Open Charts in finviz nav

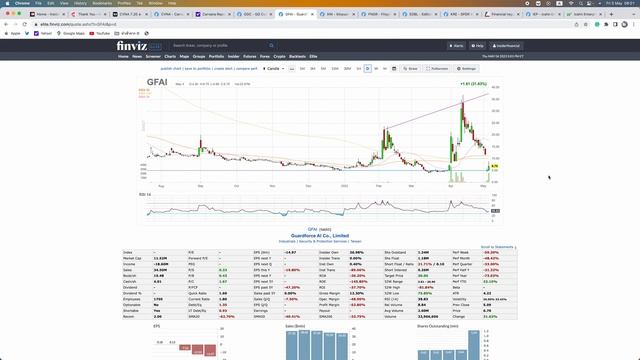coord(170,56)
